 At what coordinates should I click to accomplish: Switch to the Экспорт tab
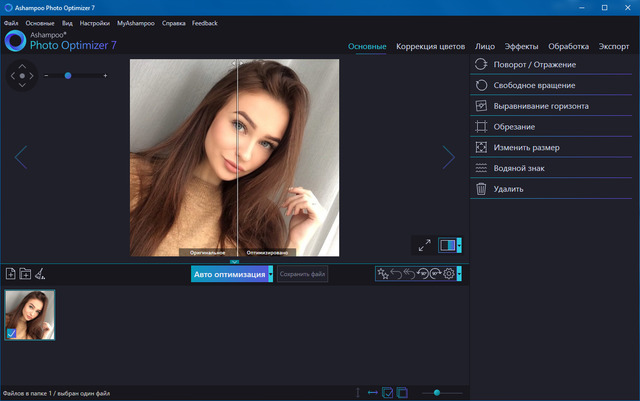613,46
